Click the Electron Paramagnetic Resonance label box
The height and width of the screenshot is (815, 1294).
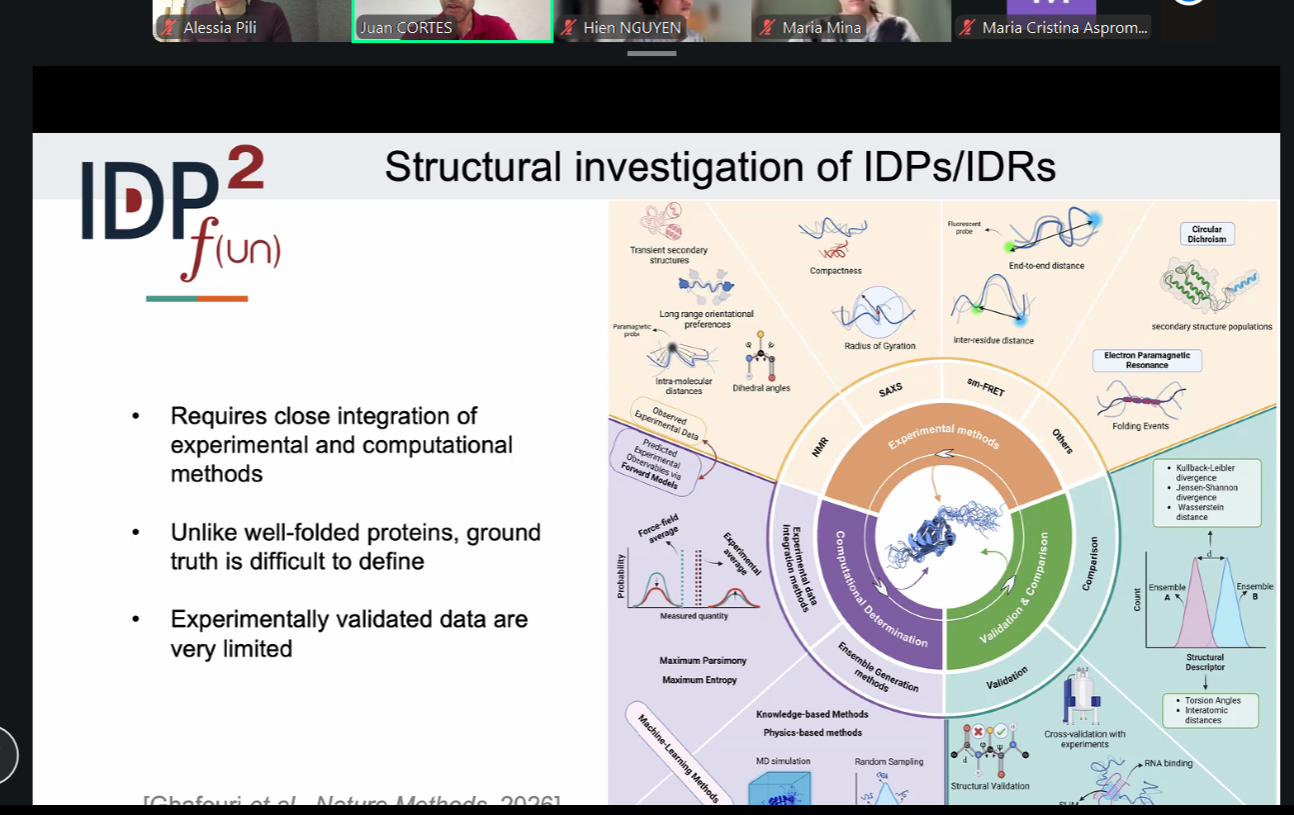tap(1147, 360)
